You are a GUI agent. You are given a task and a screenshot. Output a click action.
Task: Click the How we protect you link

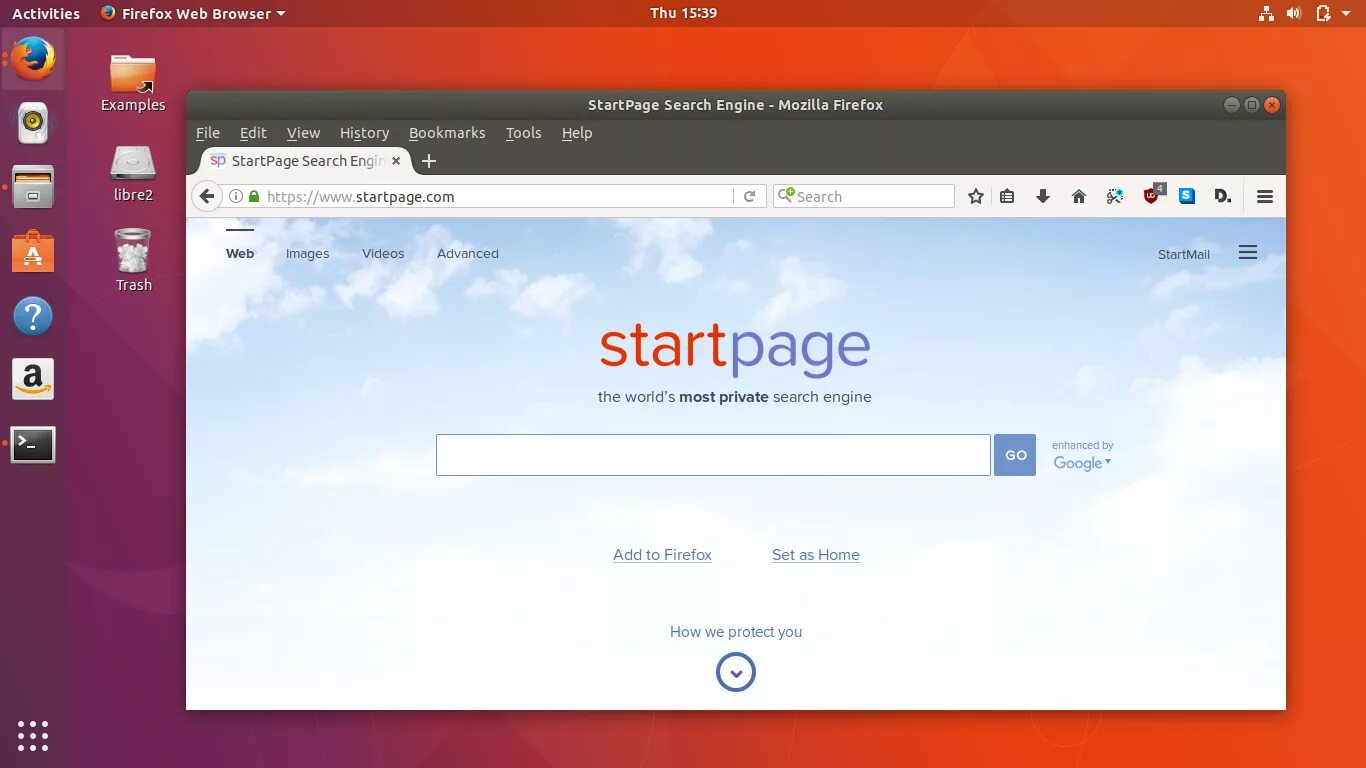[x=736, y=632]
